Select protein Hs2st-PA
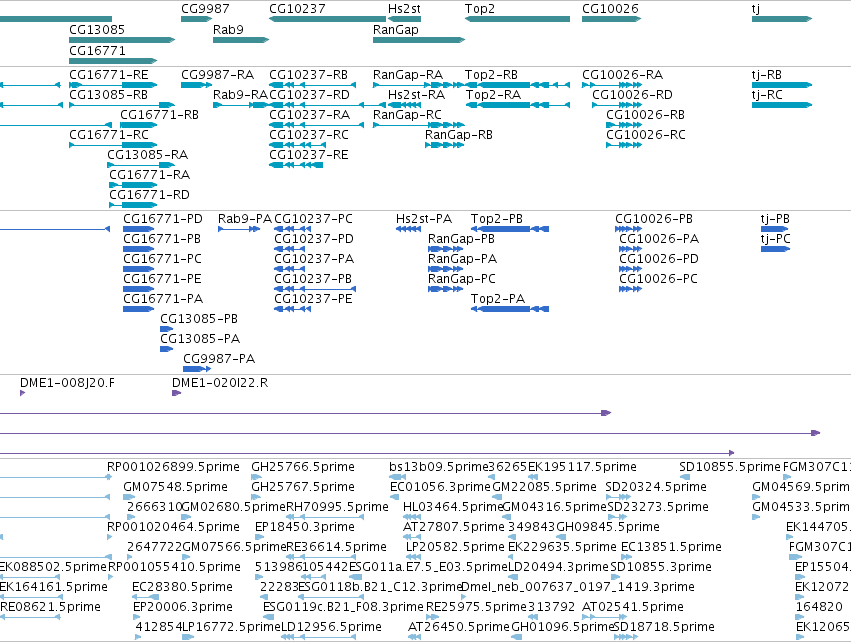This screenshot has height=642, width=851. click(424, 219)
